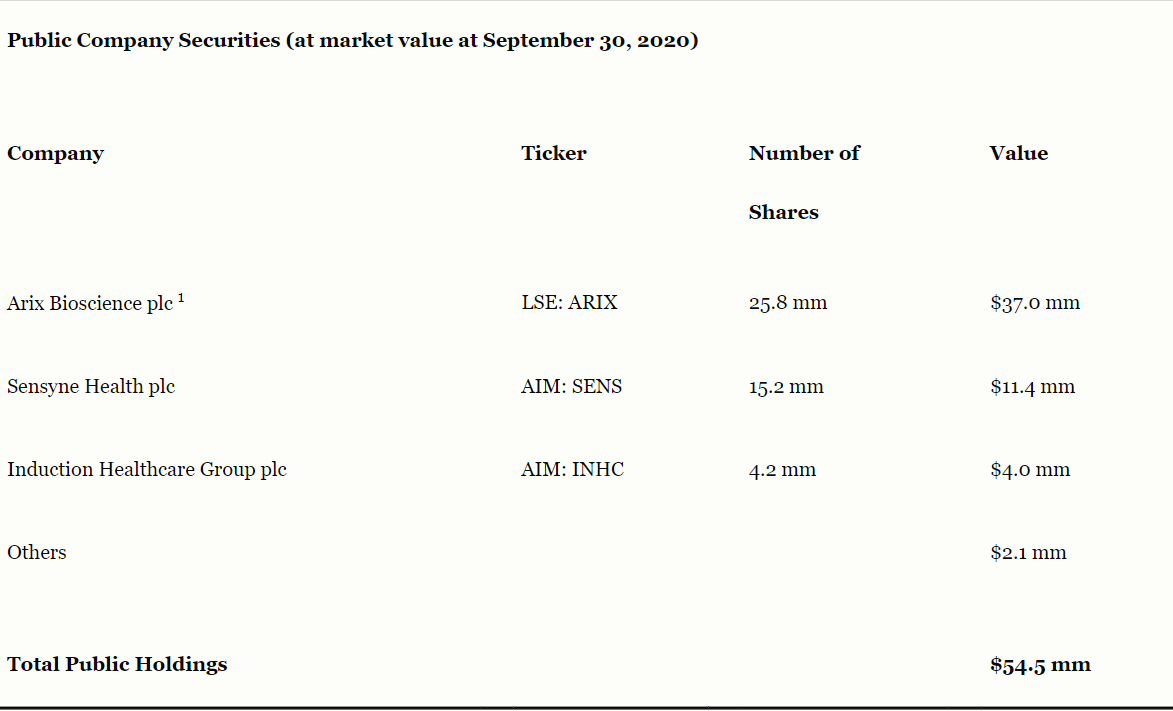Image resolution: width=1173 pixels, height=711 pixels.
Task: Click the $4.0 mm value cell
Action: 1030,469
